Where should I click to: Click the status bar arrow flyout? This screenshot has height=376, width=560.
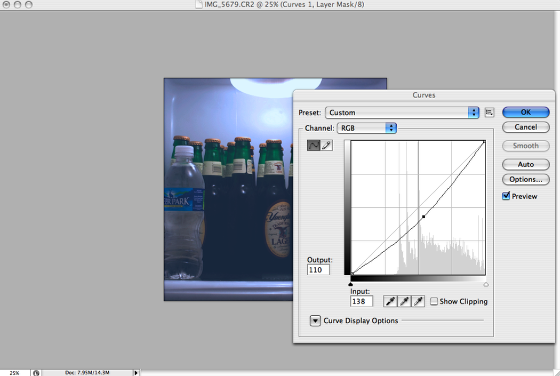tap(136, 373)
